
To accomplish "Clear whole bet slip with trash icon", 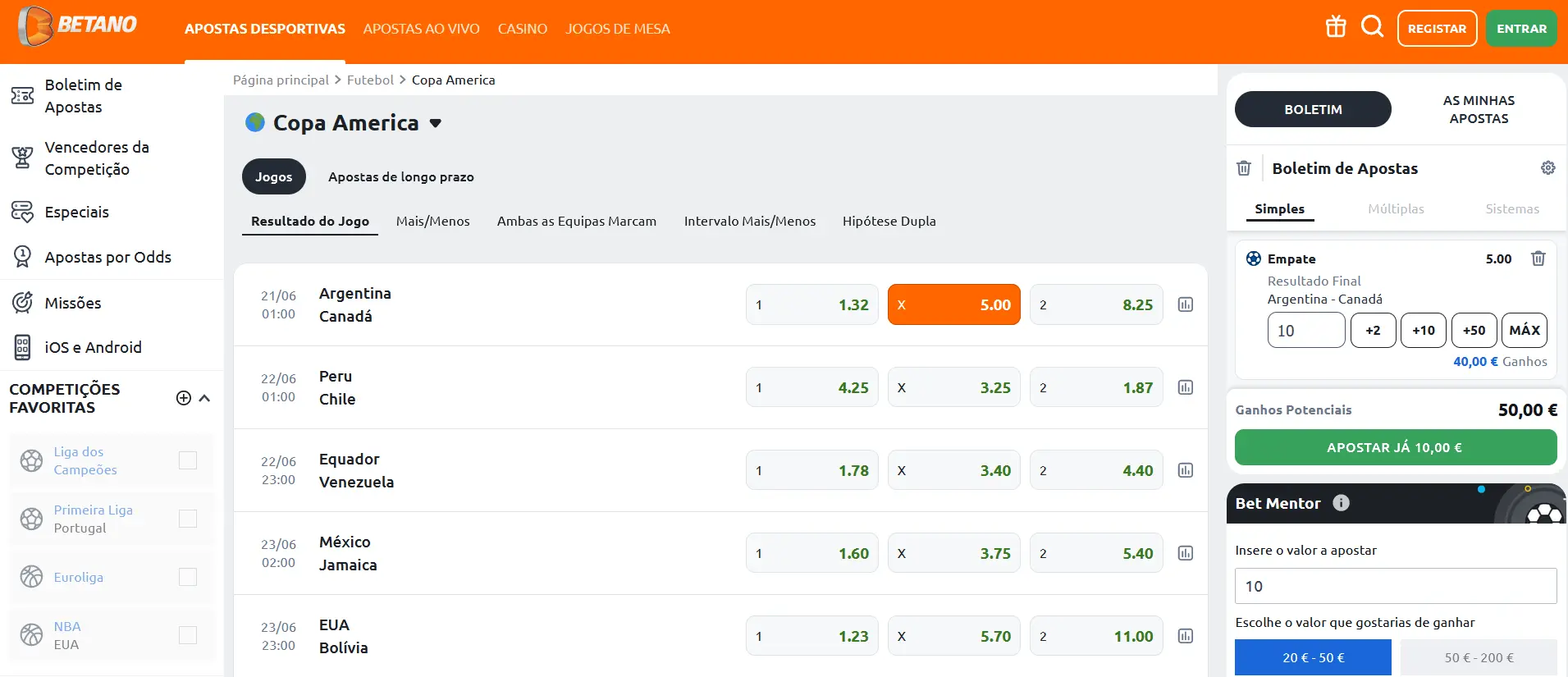I will tap(1244, 168).
